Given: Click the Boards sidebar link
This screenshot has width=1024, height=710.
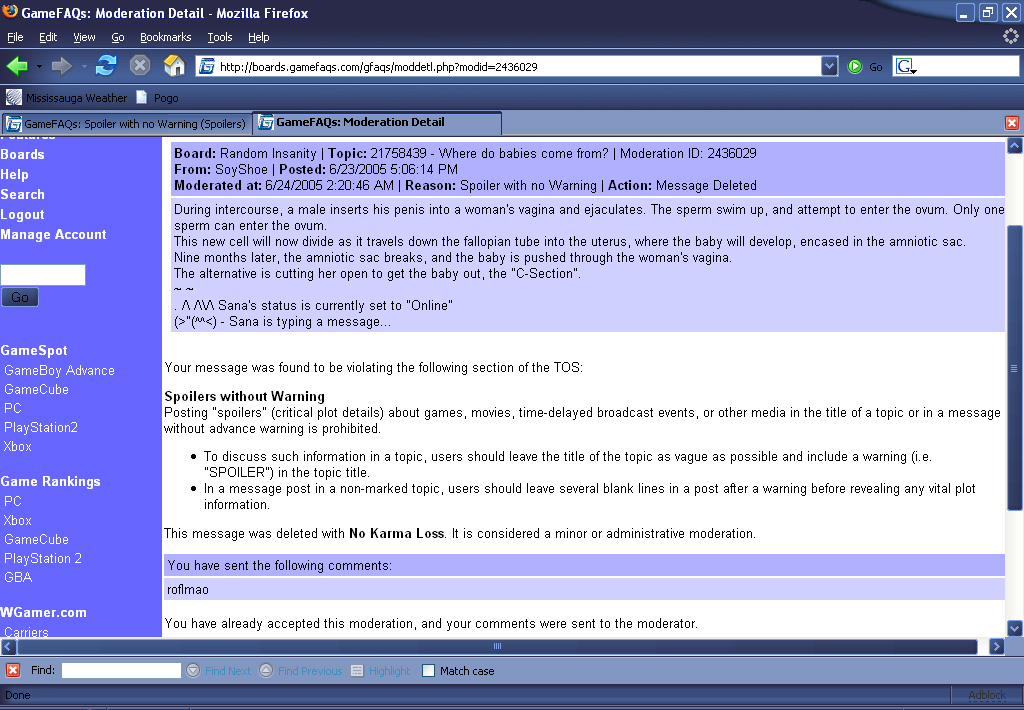Looking at the screenshot, I should coord(22,155).
